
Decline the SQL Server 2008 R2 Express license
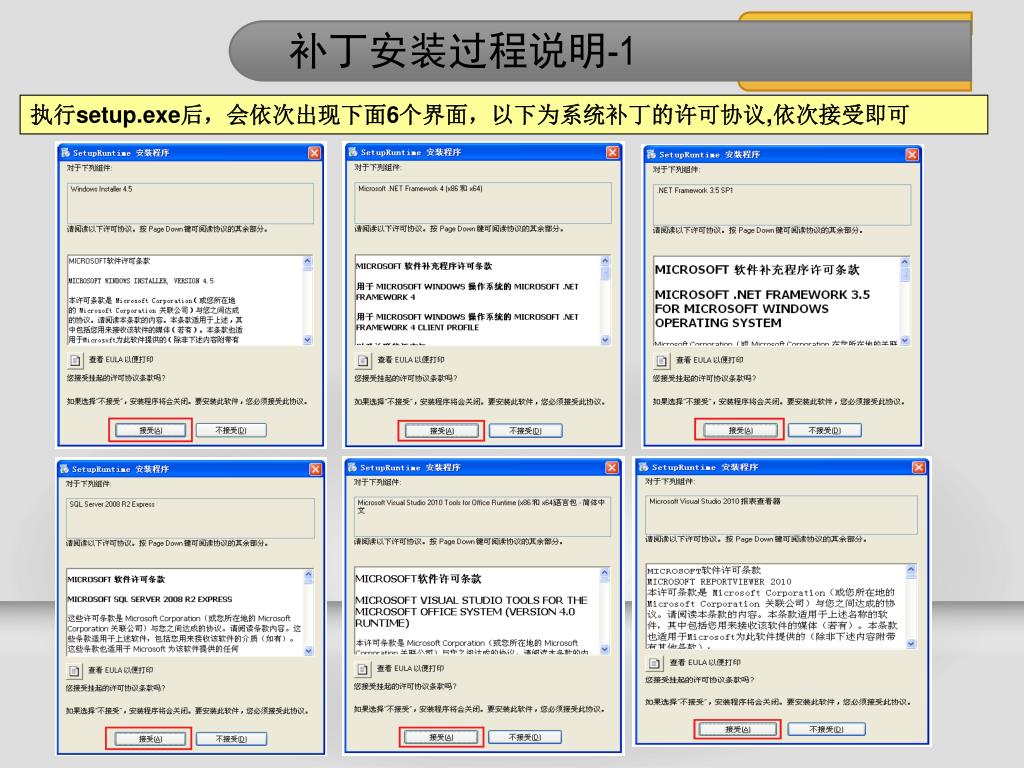pyautogui.click(x=231, y=739)
